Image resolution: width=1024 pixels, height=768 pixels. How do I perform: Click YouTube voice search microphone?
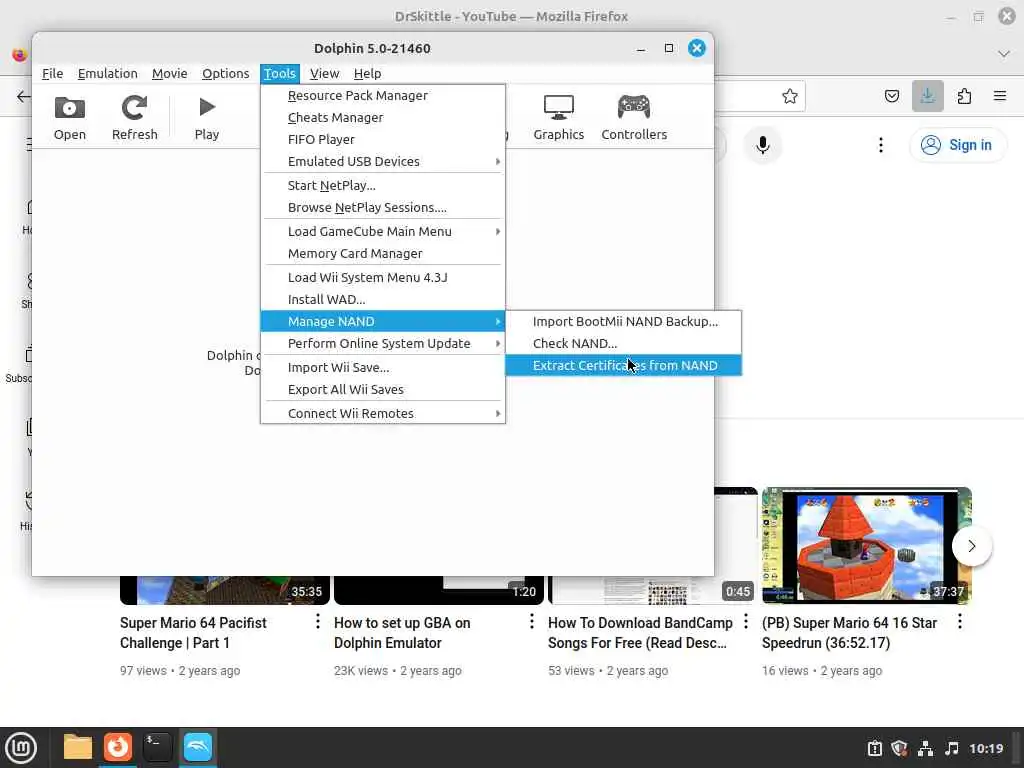point(762,145)
